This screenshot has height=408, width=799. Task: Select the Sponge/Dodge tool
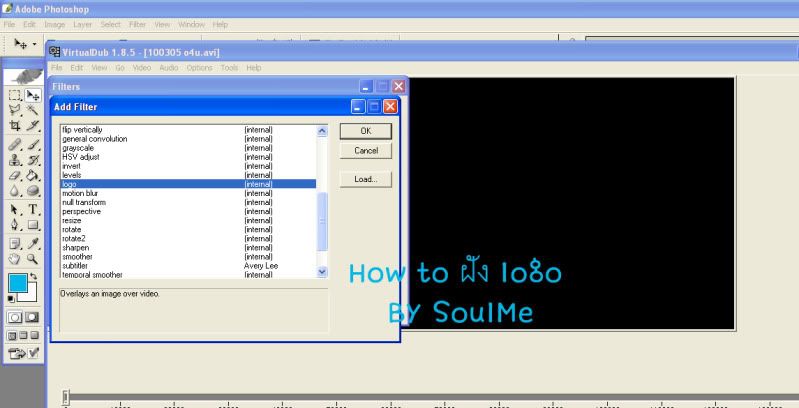(33, 191)
